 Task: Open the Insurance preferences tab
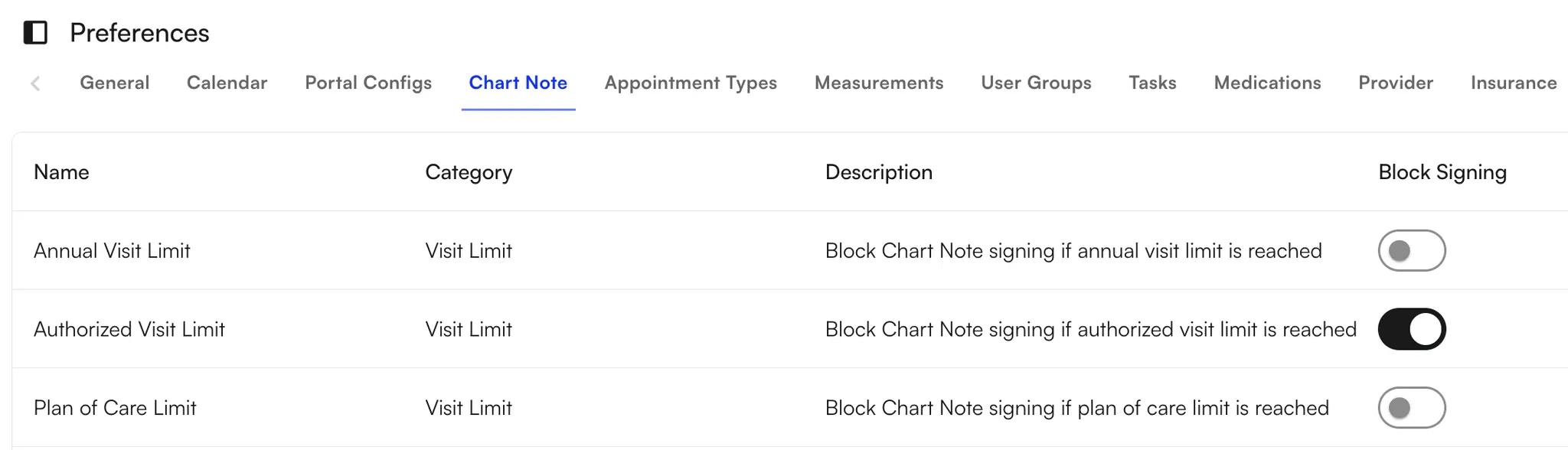[1513, 83]
